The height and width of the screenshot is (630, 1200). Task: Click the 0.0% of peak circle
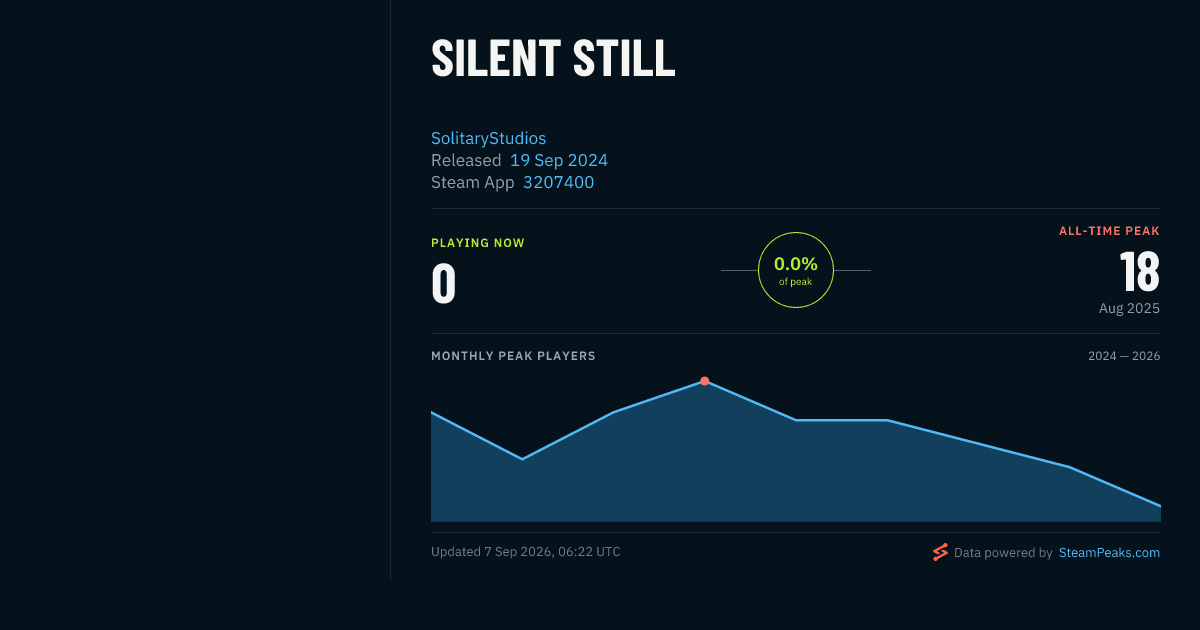pos(796,270)
